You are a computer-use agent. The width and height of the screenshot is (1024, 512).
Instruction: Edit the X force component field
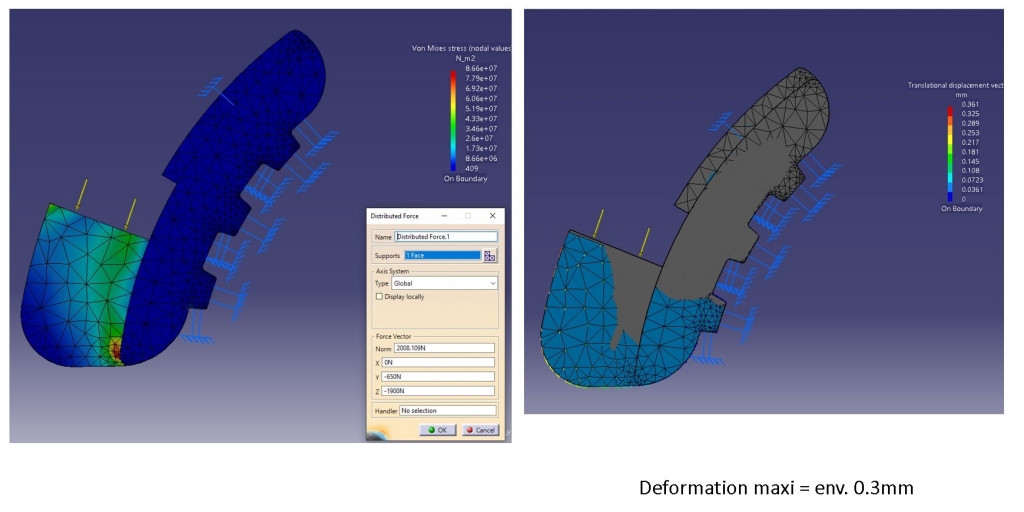click(x=438, y=362)
